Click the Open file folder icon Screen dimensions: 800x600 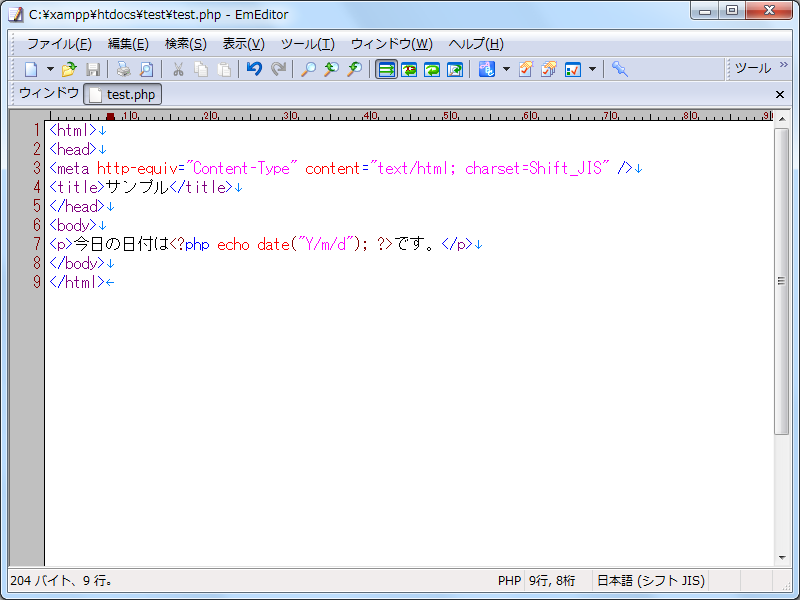click(69, 69)
